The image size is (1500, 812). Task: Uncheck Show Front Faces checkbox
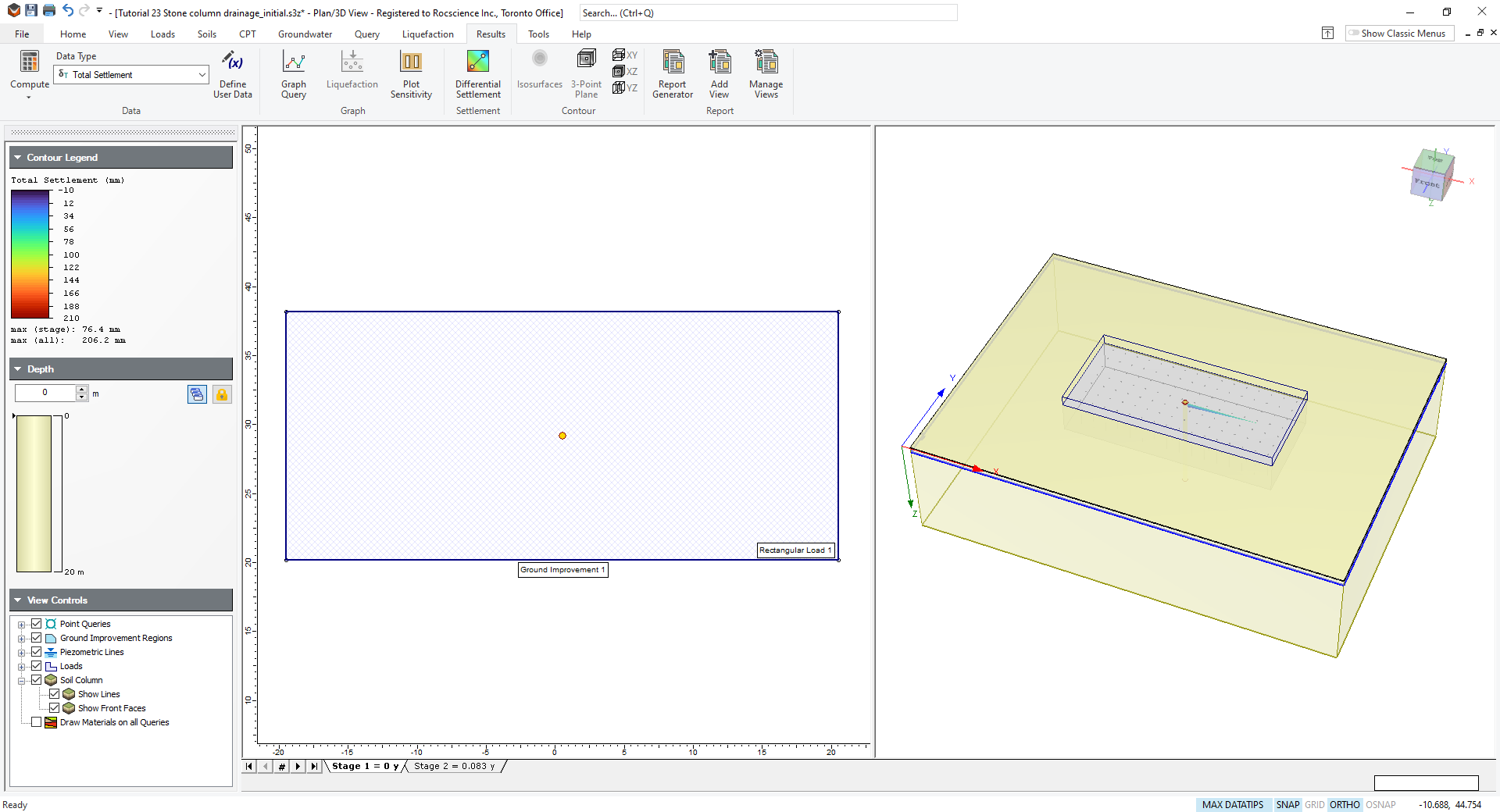click(x=55, y=708)
